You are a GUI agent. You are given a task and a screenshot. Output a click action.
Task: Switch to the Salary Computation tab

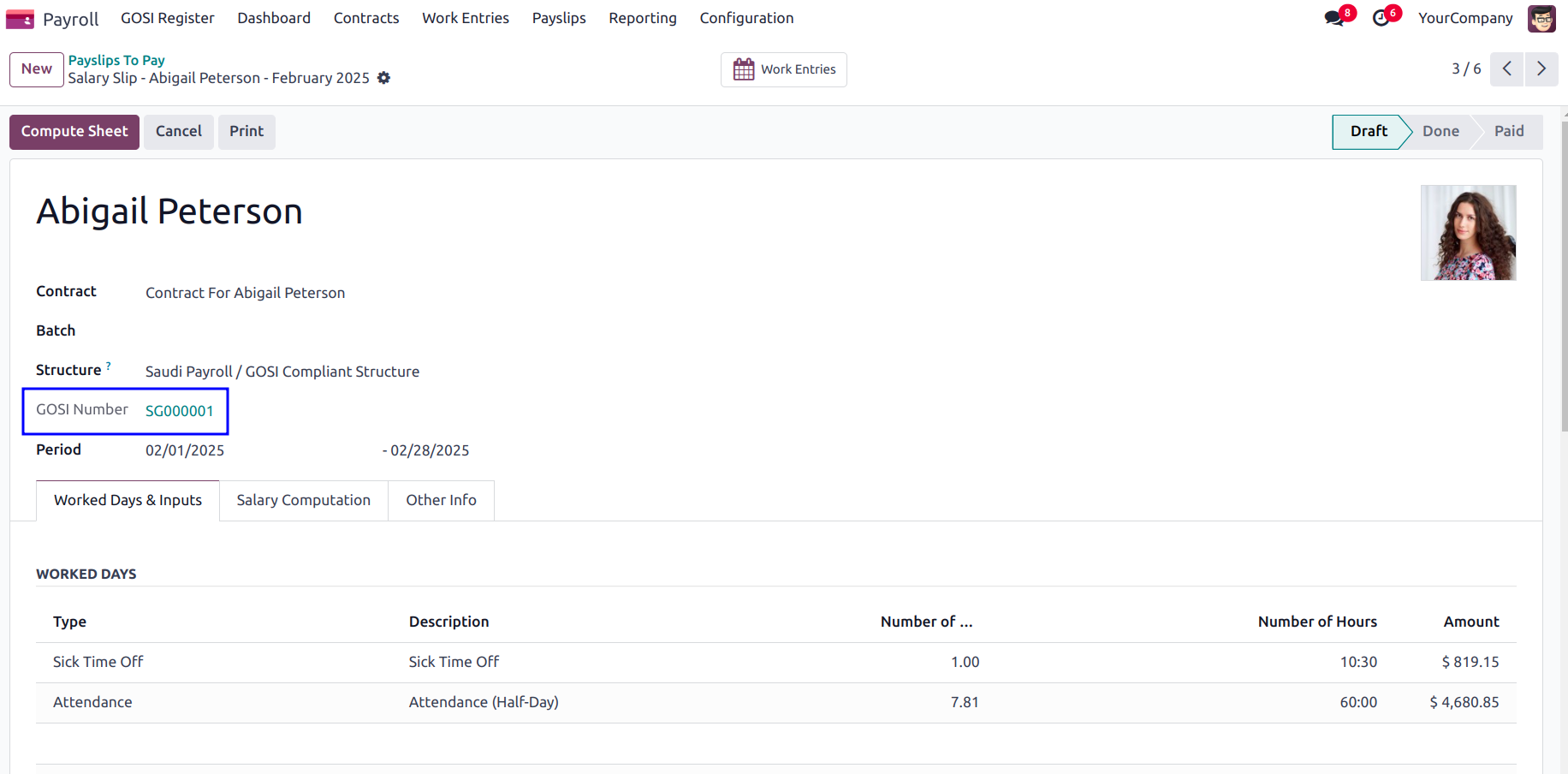point(304,500)
